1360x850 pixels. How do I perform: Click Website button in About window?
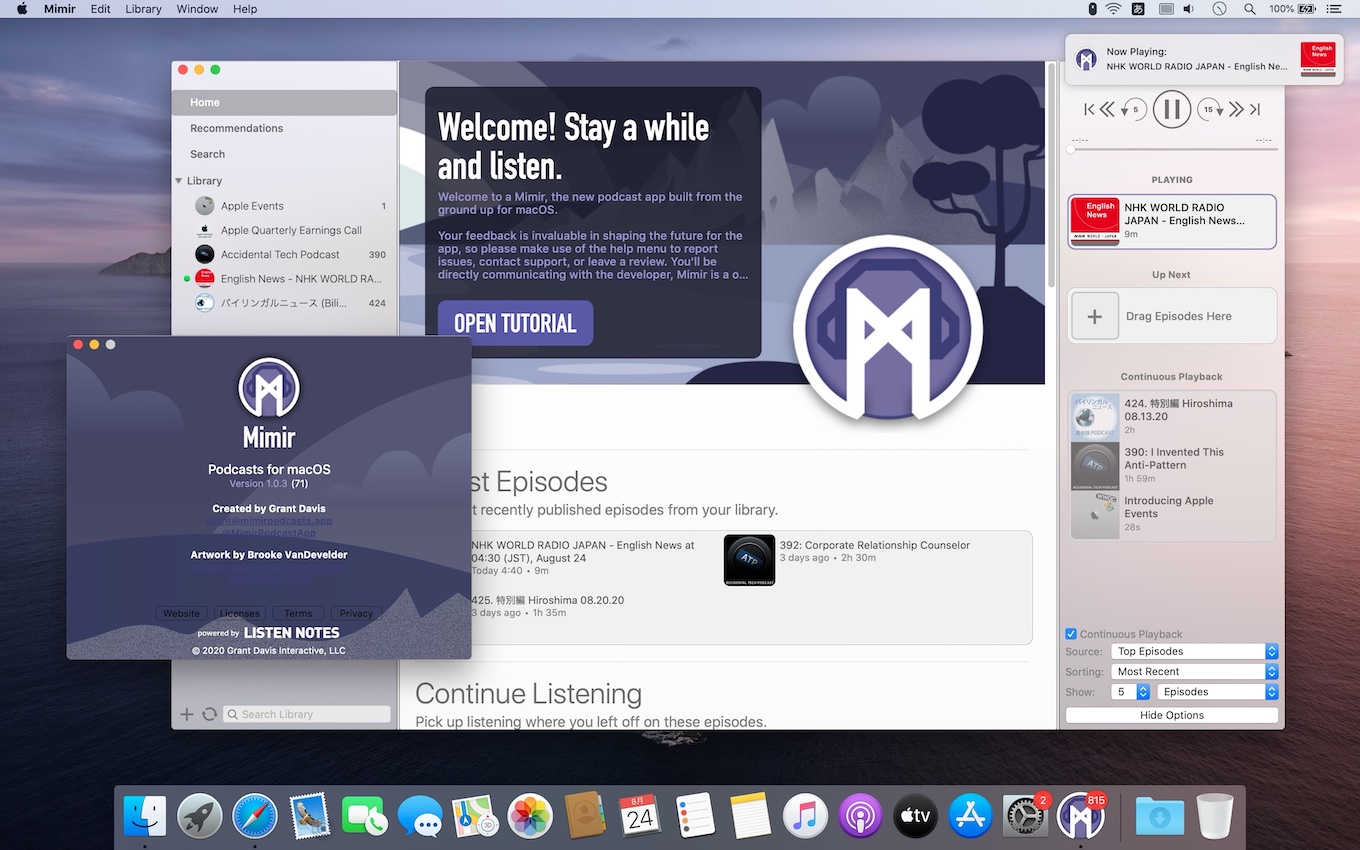[x=182, y=613]
